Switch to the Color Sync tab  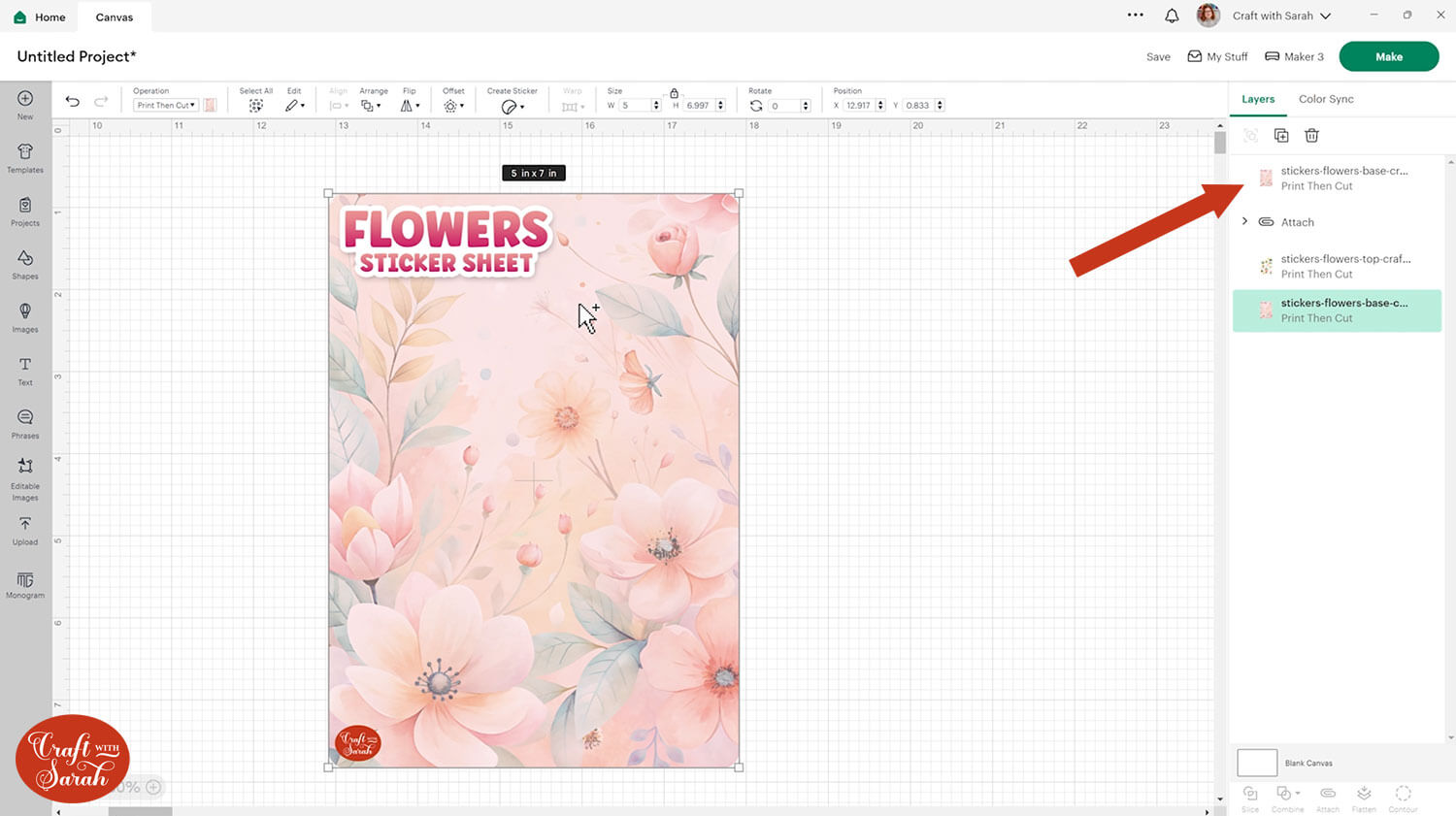pyautogui.click(x=1326, y=99)
